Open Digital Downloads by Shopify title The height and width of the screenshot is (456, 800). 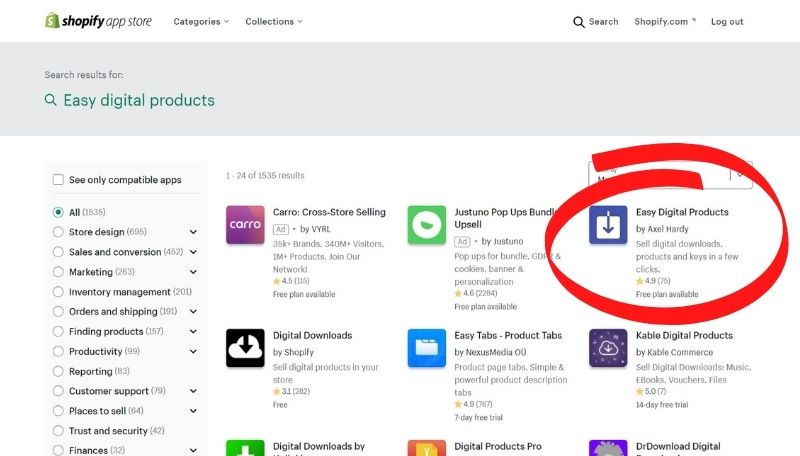tap(312, 335)
